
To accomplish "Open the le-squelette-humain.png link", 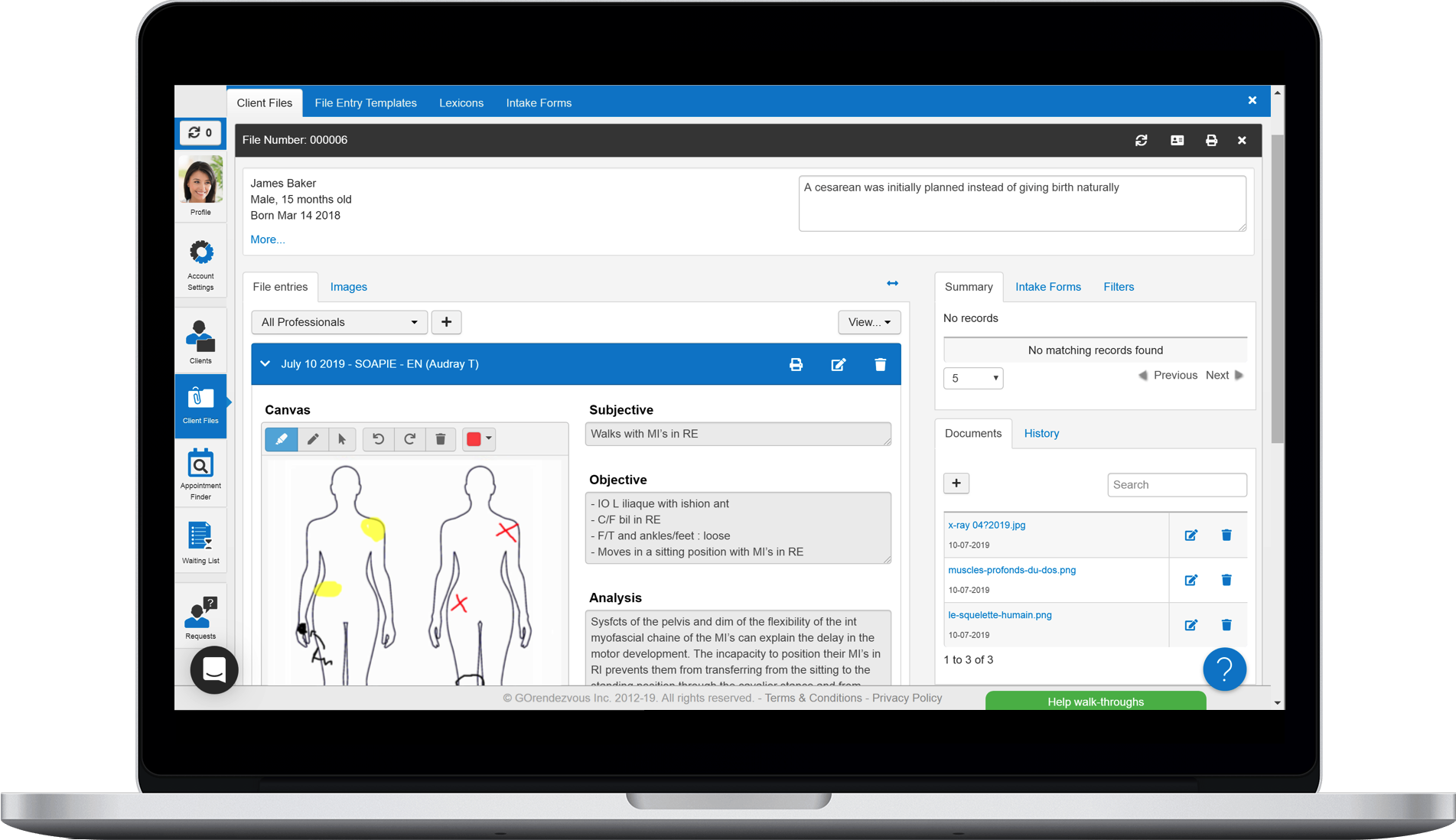I will 999,615.
